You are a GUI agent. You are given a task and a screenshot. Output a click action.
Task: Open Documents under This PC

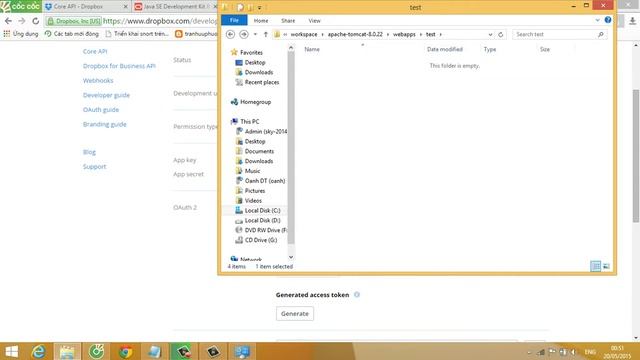[x=259, y=151]
